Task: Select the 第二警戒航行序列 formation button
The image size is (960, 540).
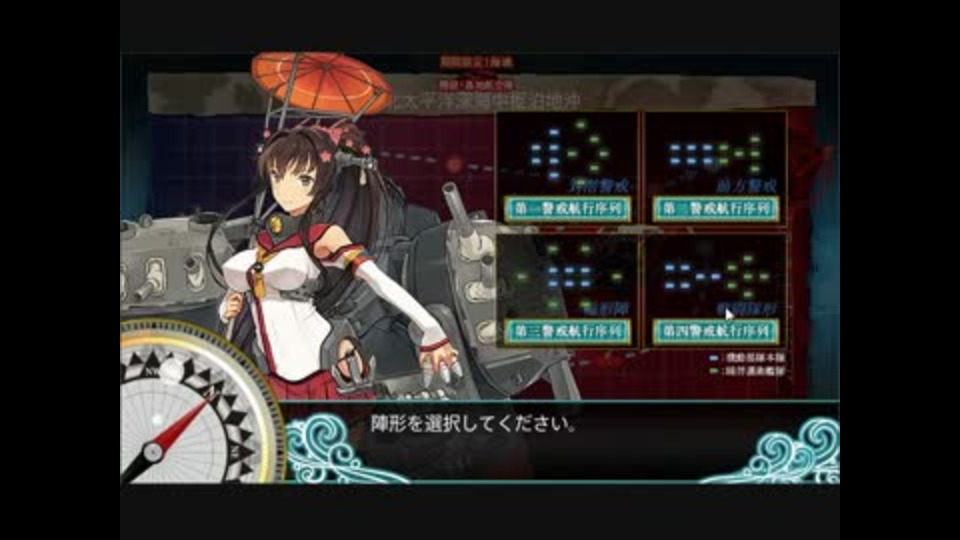Action: [715, 209]
